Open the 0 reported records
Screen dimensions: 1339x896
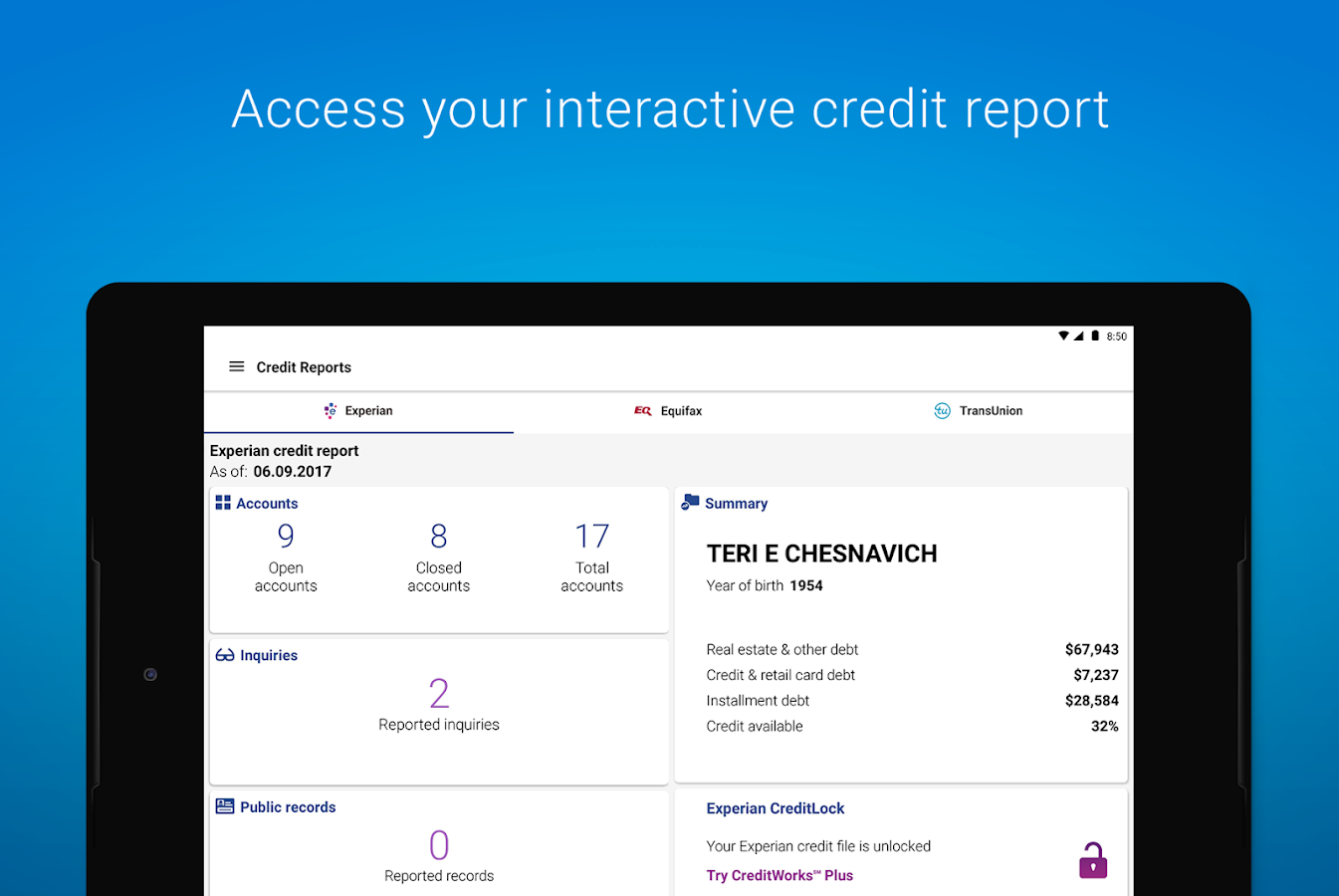coord(439,856)
